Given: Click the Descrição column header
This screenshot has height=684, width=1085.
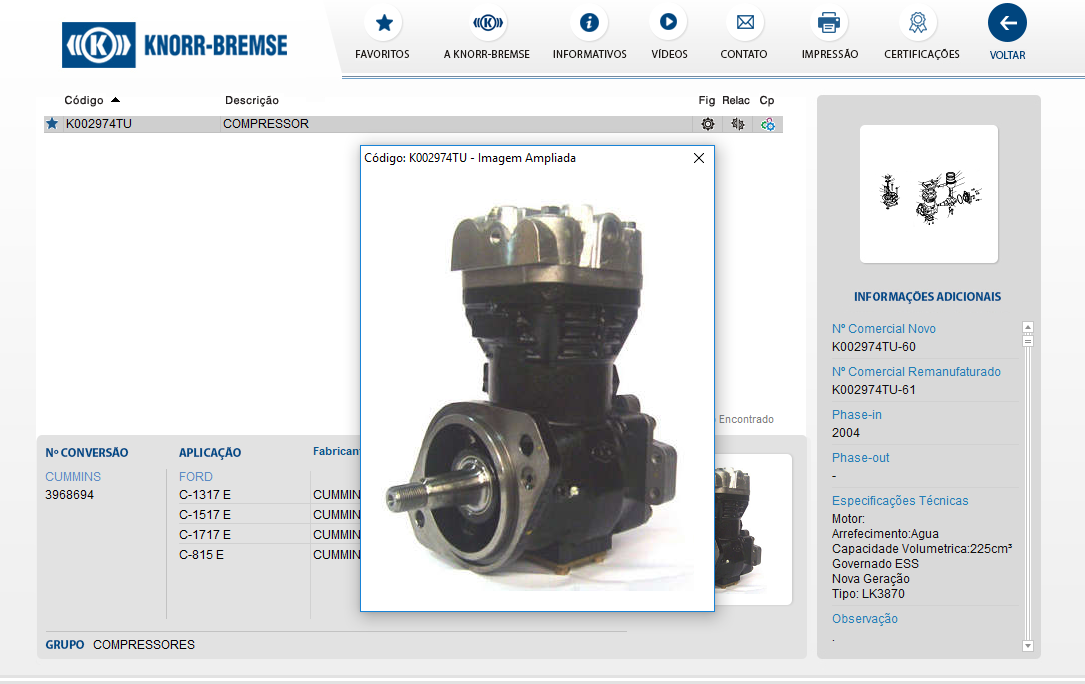Looking at the screenshot, I should click(x=252, y=100).
